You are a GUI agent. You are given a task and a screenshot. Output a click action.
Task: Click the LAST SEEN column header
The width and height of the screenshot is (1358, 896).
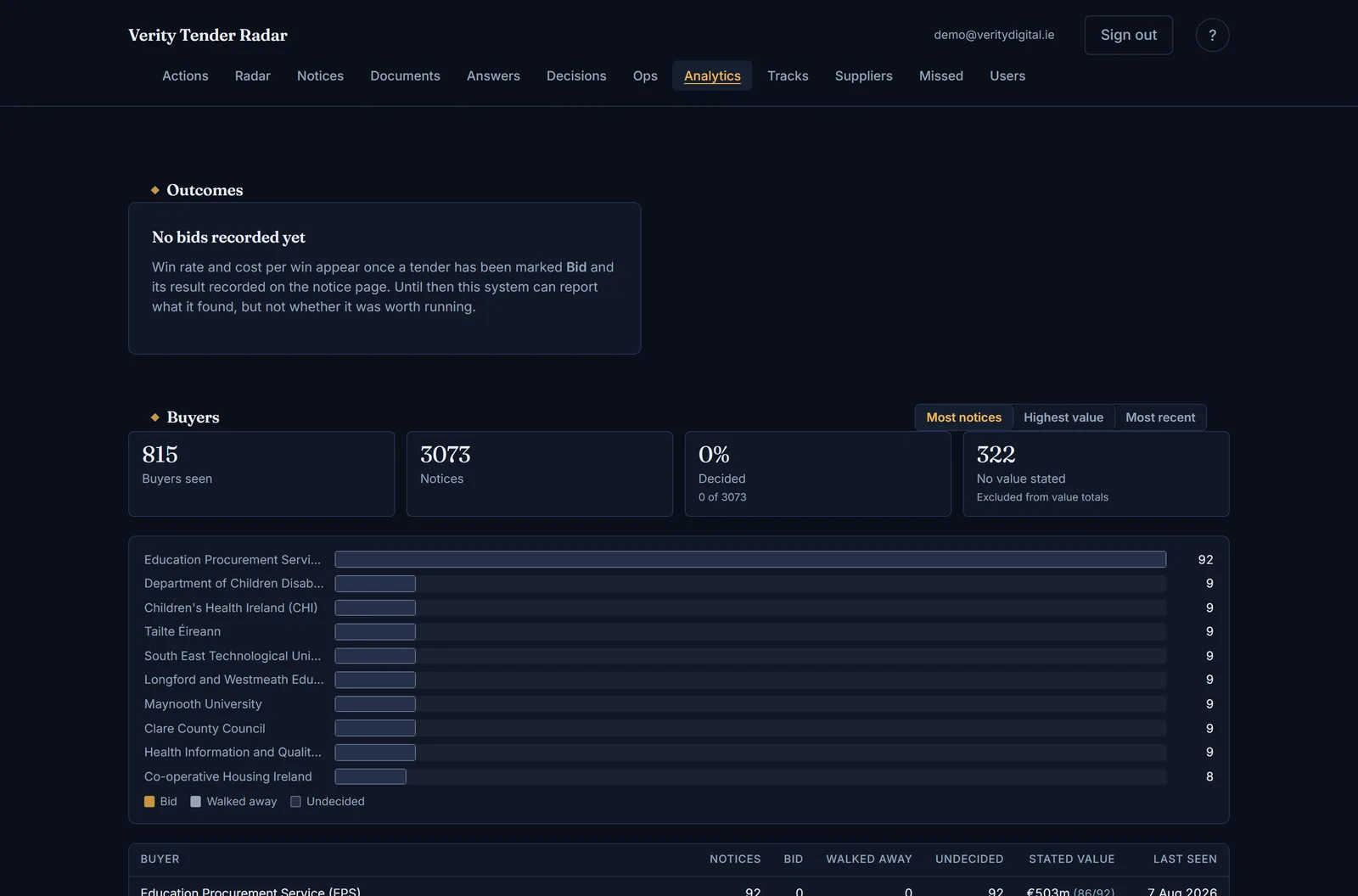(1185, 859)
